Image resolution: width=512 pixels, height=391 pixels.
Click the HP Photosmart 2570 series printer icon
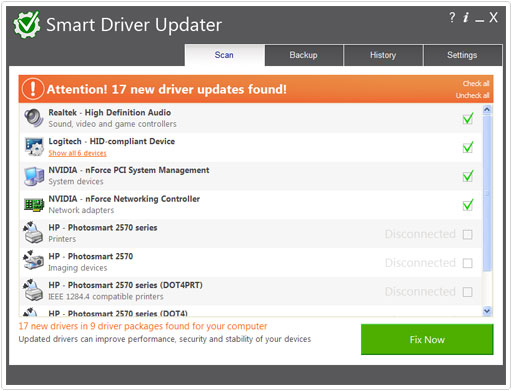pos(33,232)
